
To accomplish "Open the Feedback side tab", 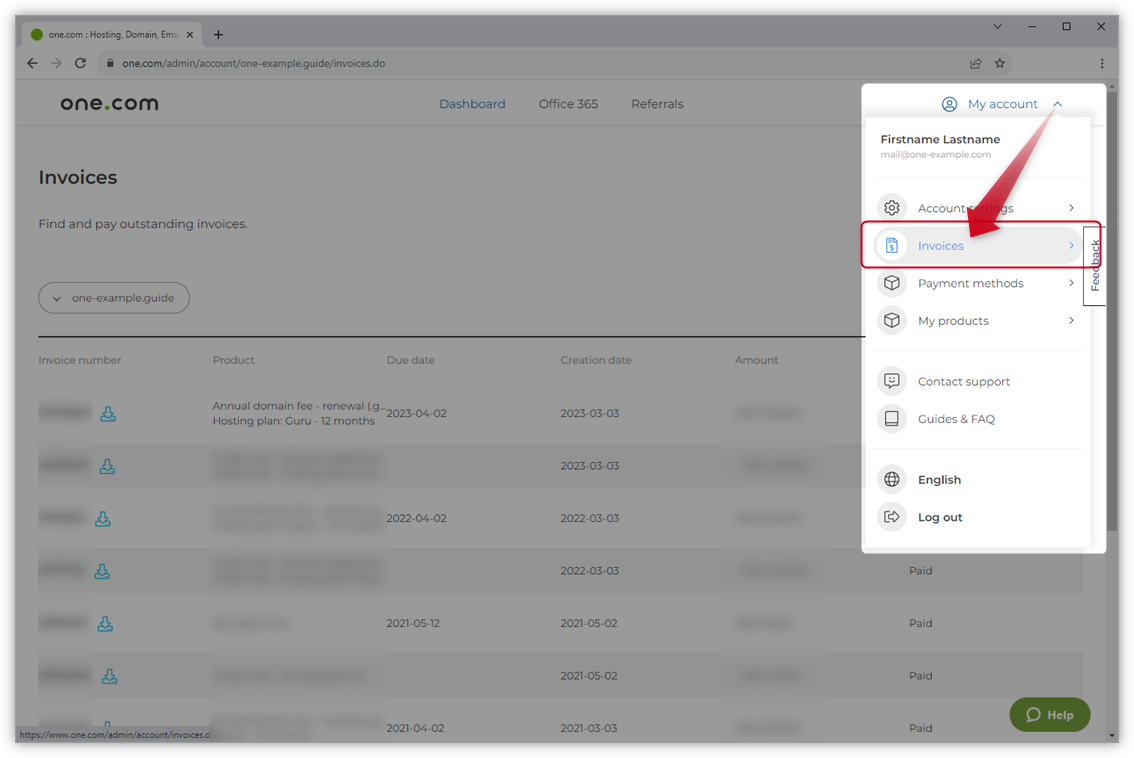I will point(1095,266).
